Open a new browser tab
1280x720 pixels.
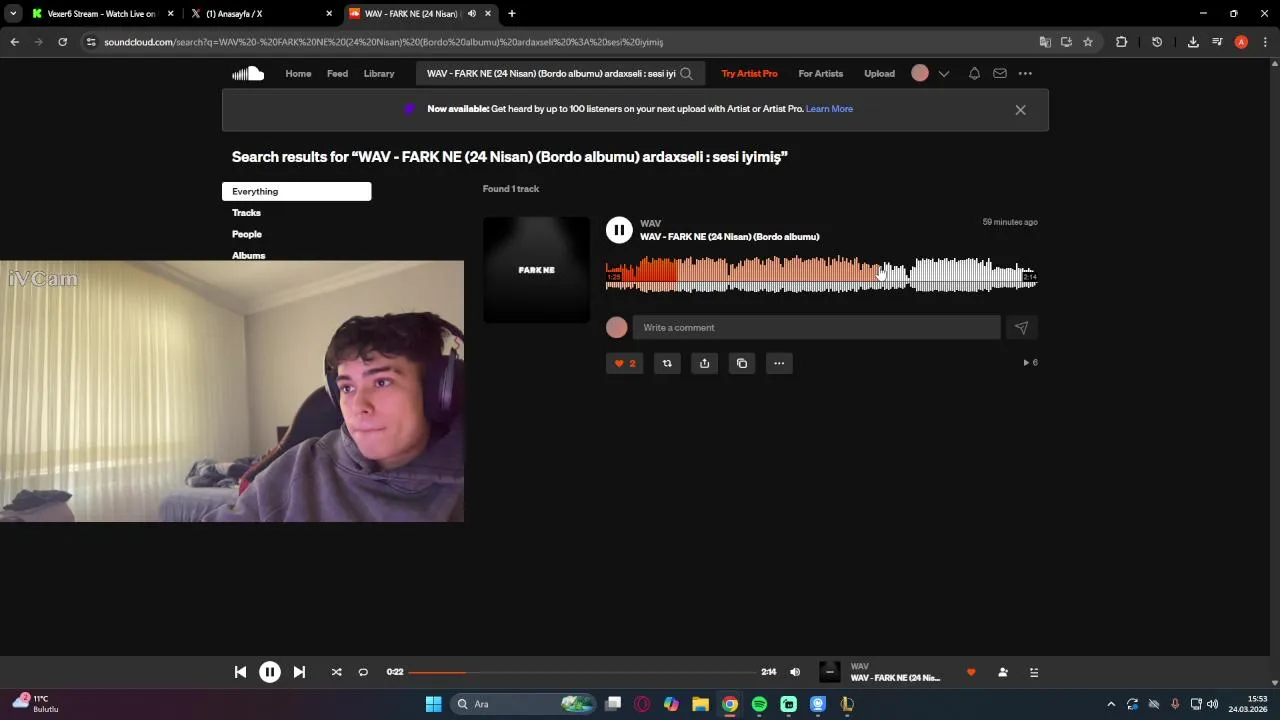(x=512, y=14)
